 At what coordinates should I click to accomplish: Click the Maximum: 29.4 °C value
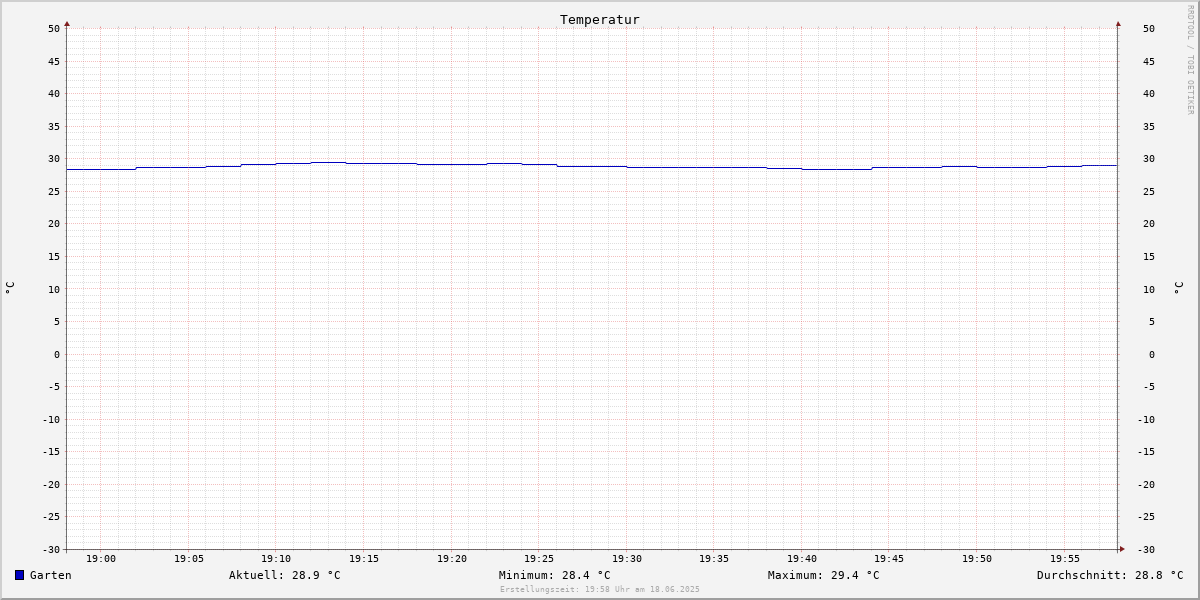pyautogui.click(x=824, y=575)
